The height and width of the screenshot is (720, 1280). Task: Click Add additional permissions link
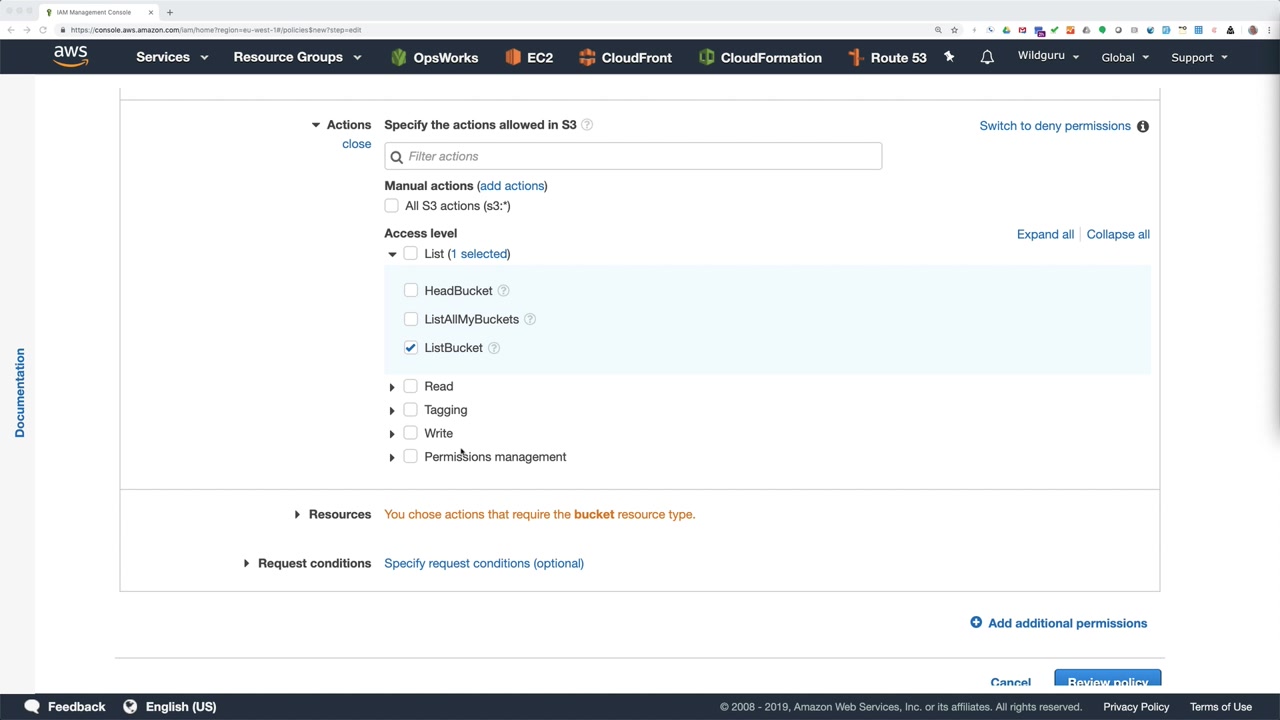pos(1066,623)
